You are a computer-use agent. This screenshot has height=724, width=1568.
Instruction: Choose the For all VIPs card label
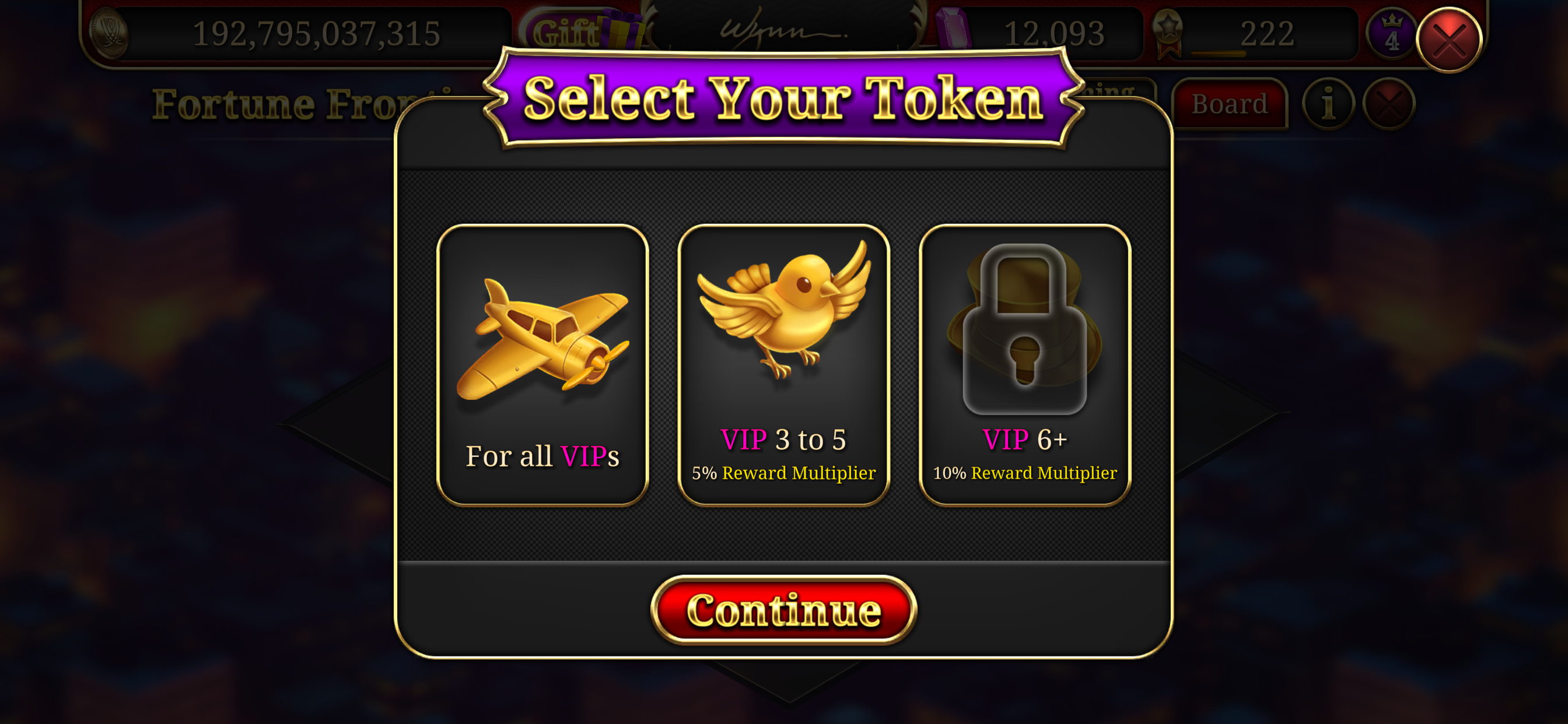[x=542, y=456]
